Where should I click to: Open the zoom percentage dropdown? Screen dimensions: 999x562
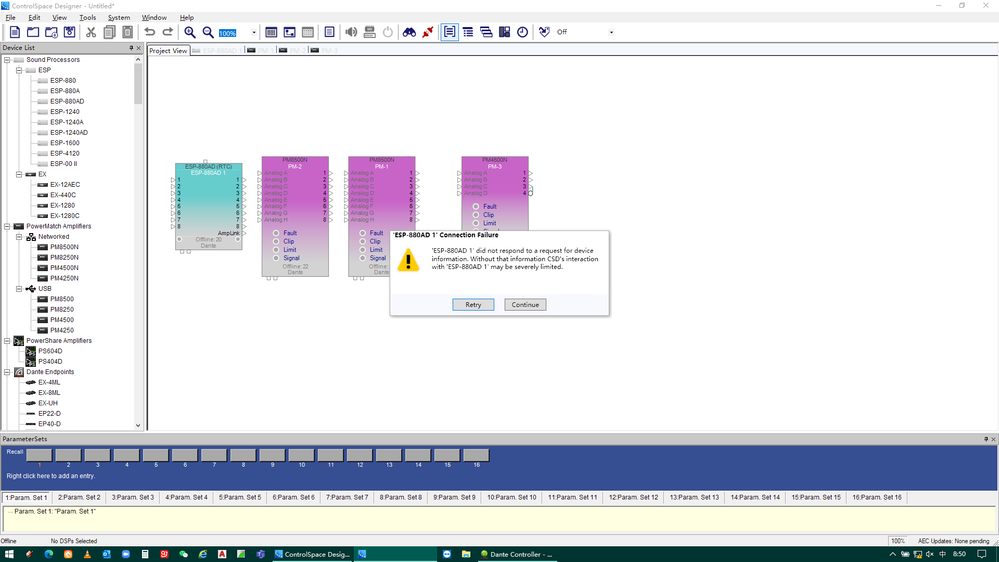[x=254, y=32]
